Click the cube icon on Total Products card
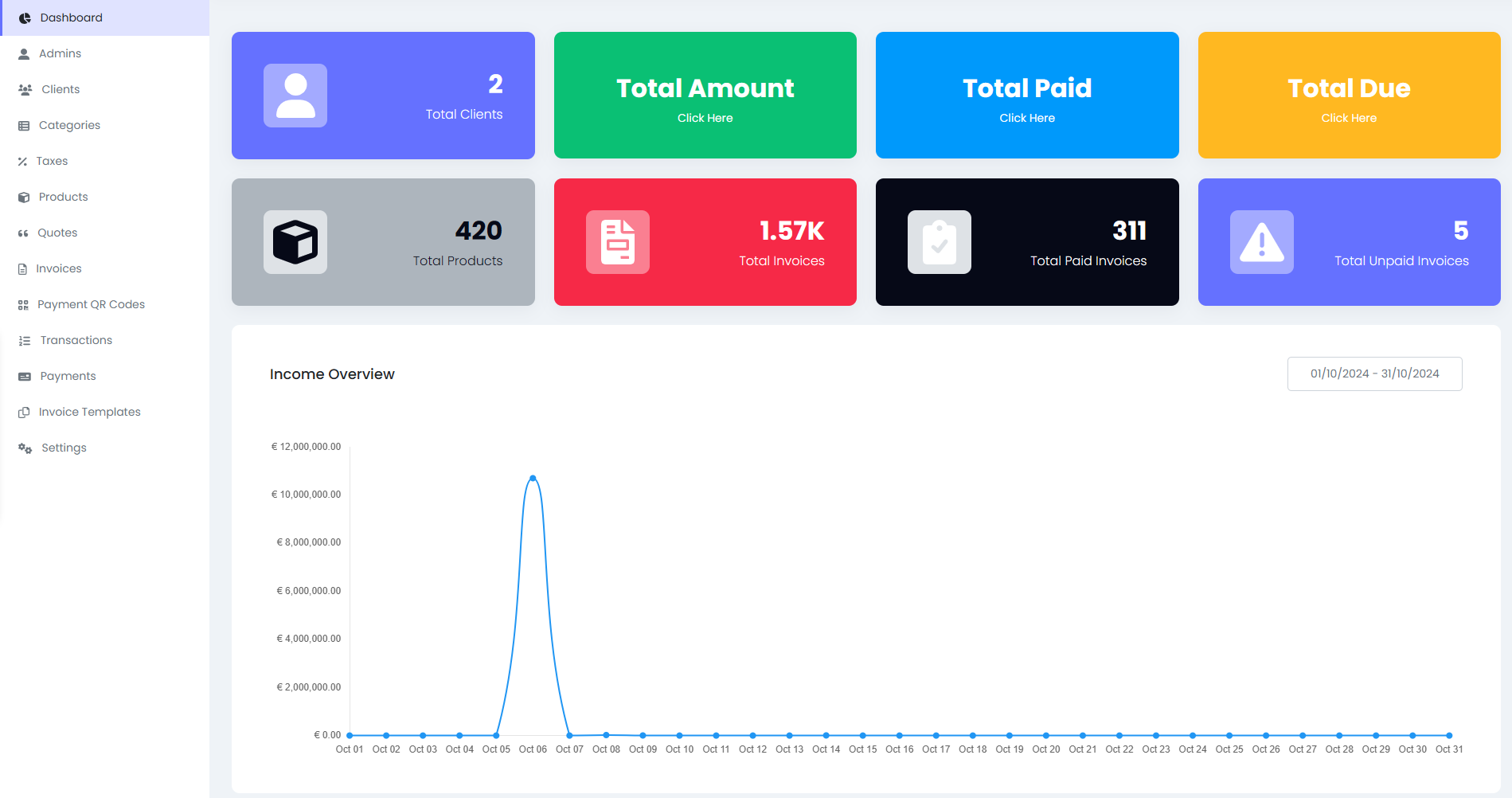The height and width of the screenshot is (798, 1512). point(295,242)
